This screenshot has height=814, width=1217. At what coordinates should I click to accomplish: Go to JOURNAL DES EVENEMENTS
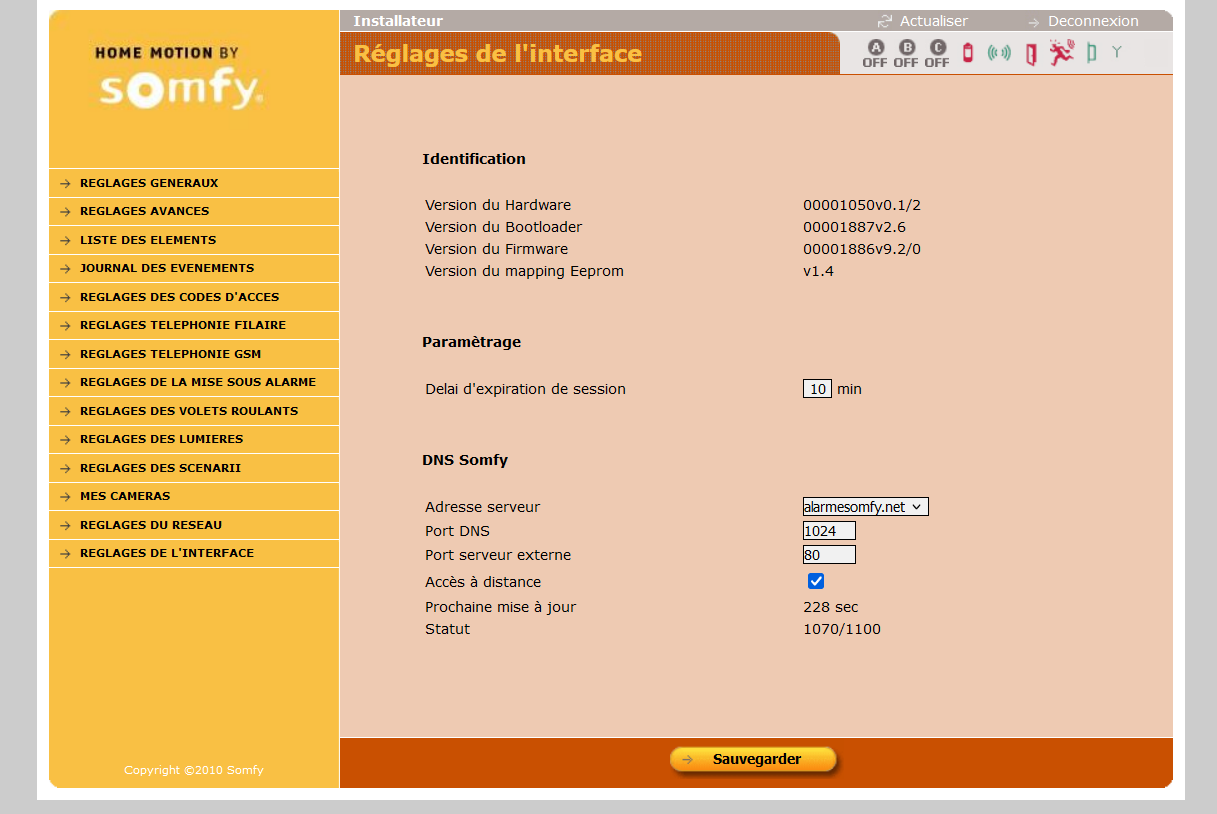point(167,268)
